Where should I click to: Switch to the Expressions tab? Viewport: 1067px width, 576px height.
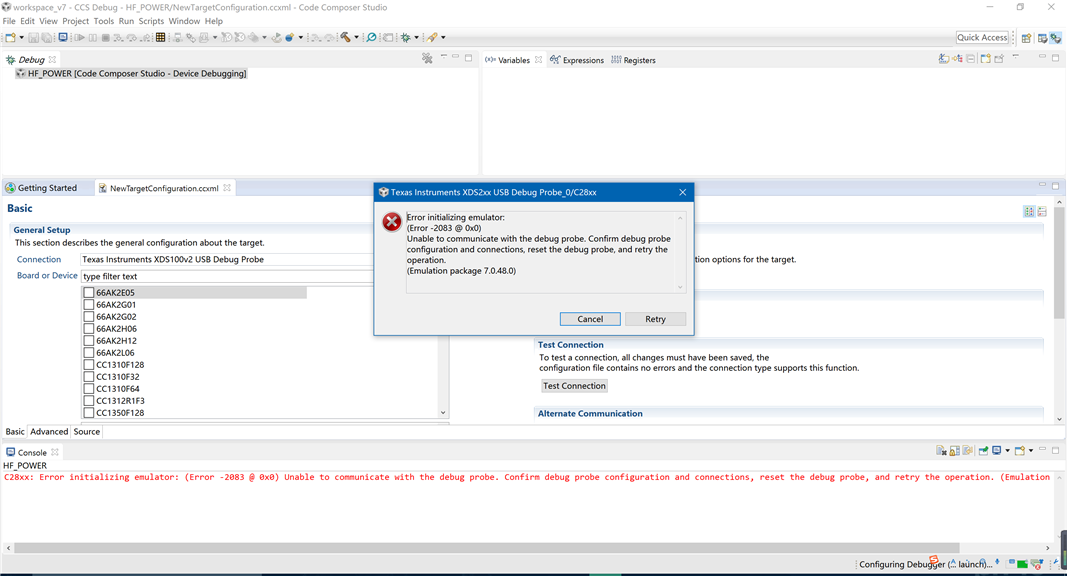pyautogui.click(x=577, y=60)
